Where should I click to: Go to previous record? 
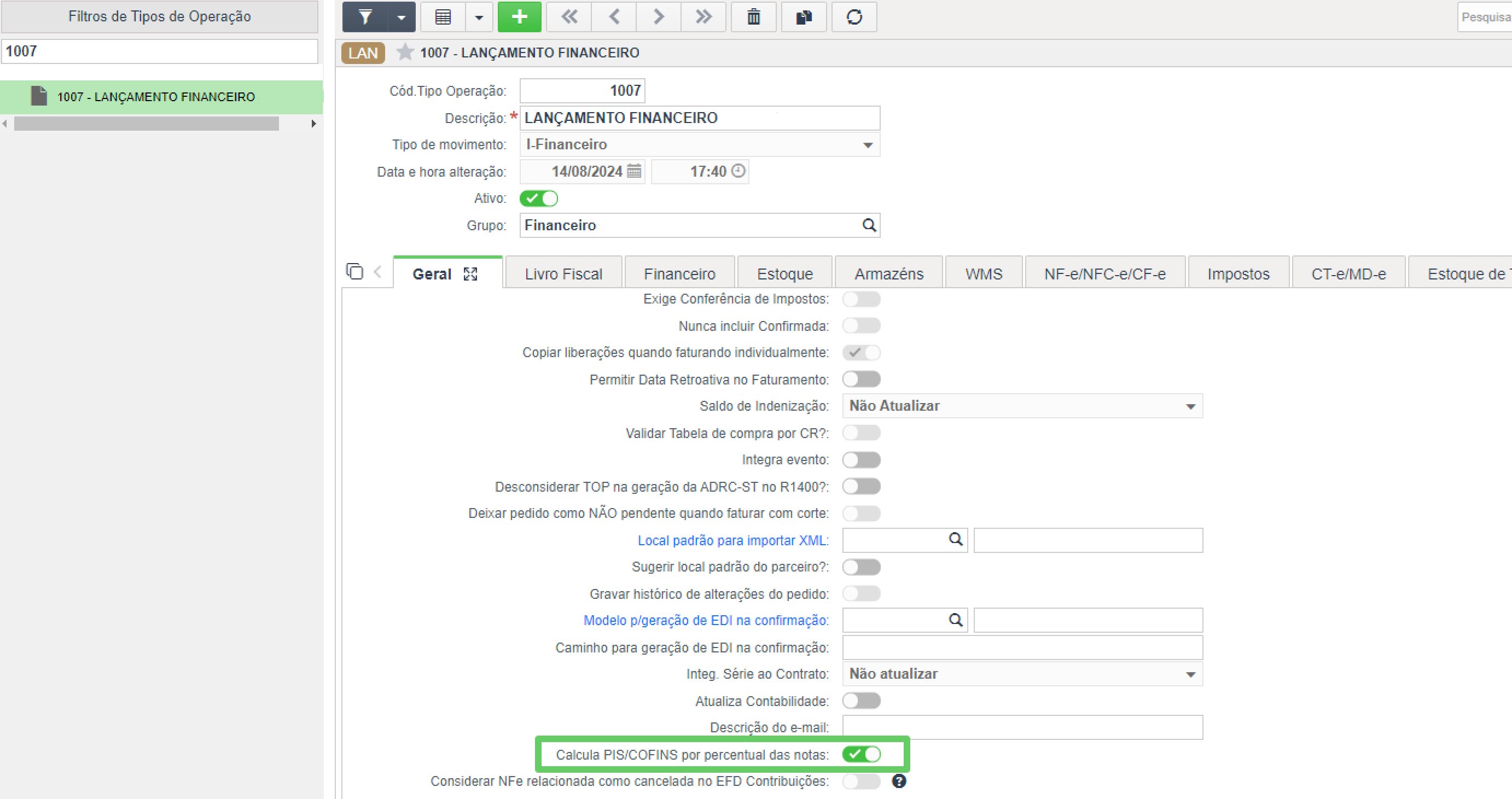pos(614,17)
